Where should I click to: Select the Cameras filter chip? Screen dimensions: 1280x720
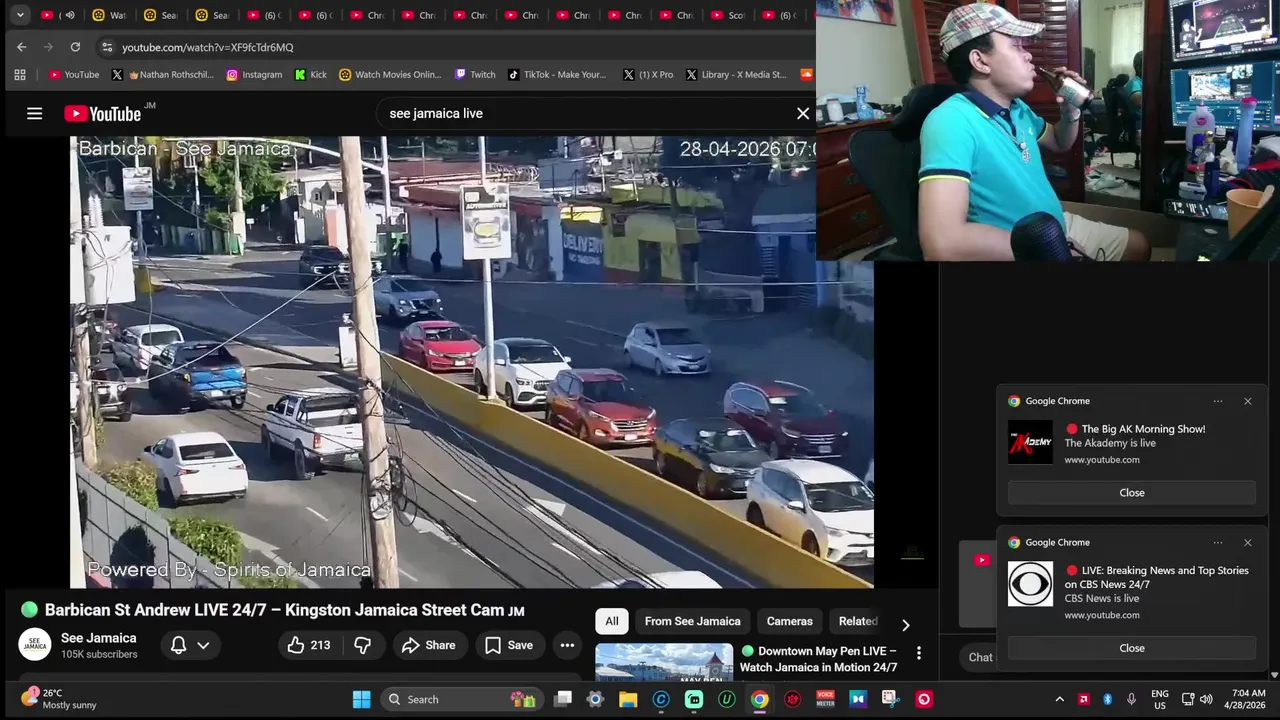[x=789, y=621]
